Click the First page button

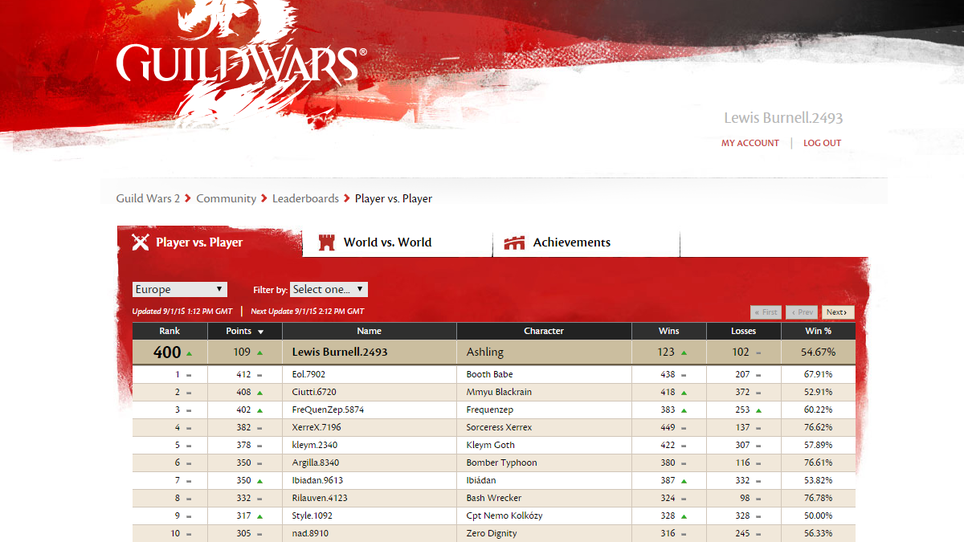pyautogui.click(x=766, y=312)
